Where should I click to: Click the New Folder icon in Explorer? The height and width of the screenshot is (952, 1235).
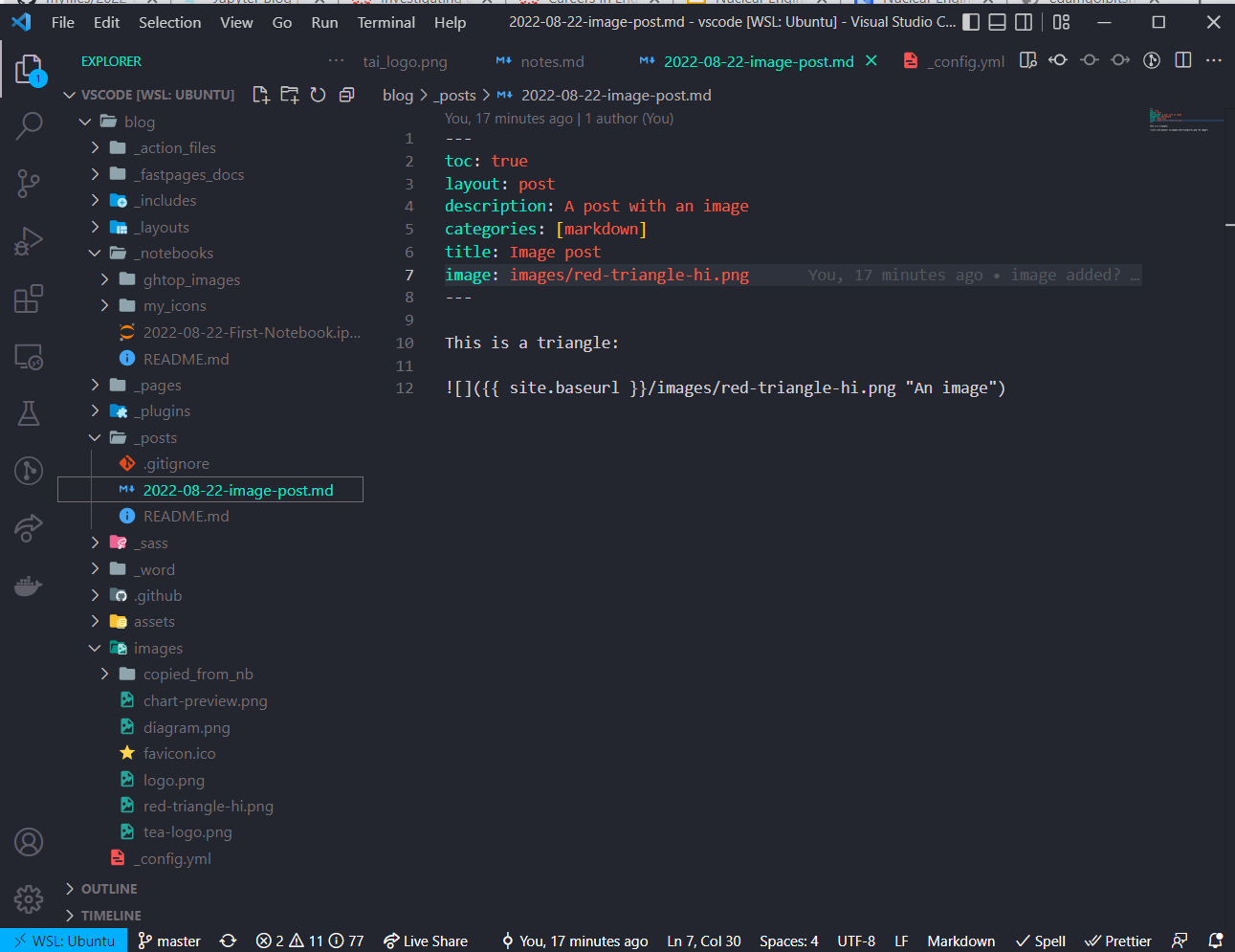click(x=289, y=95)
